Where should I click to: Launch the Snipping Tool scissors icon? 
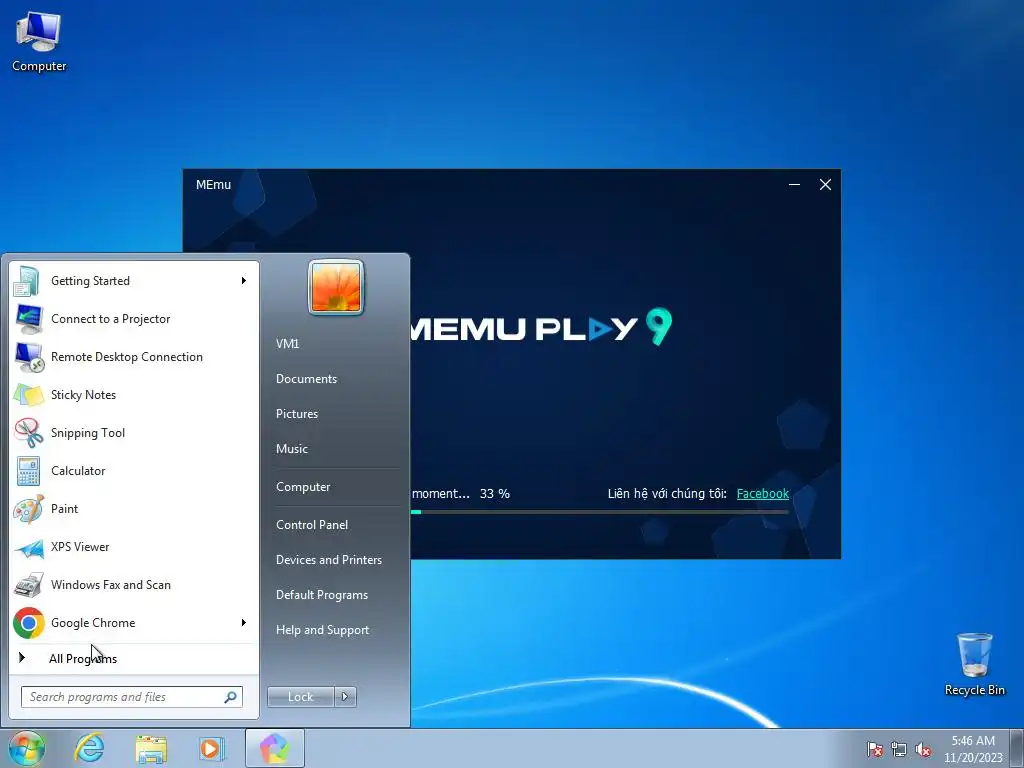click(x=29, y=432)
